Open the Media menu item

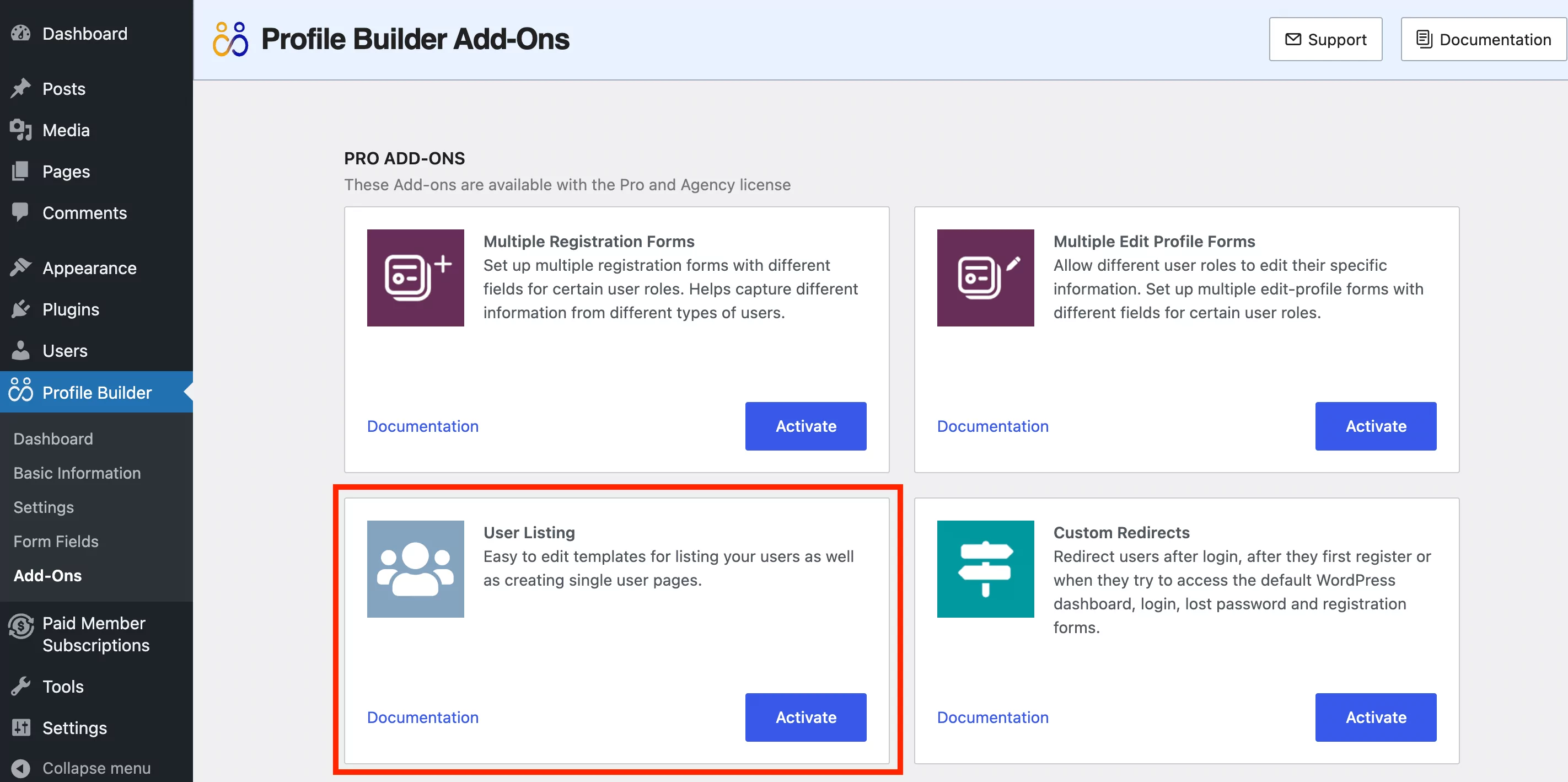[x=96, y=130]
